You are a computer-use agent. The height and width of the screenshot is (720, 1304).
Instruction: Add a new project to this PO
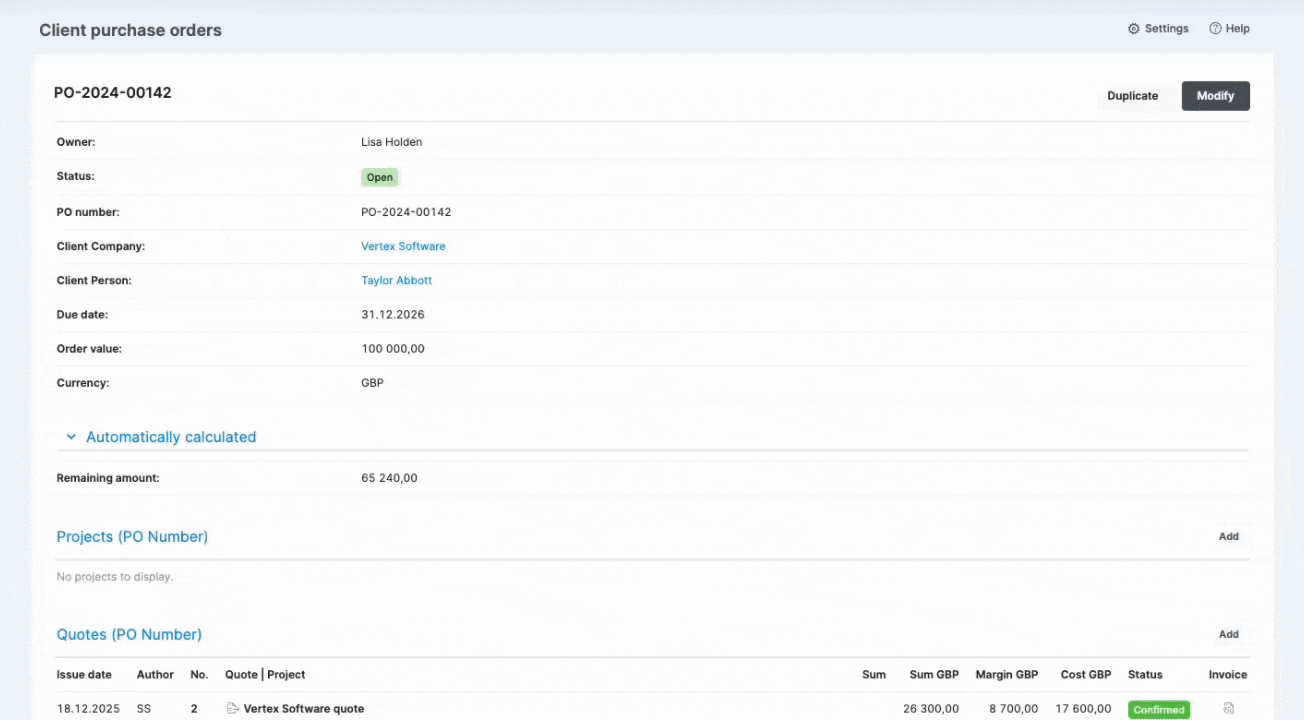tap(1228, 537)
